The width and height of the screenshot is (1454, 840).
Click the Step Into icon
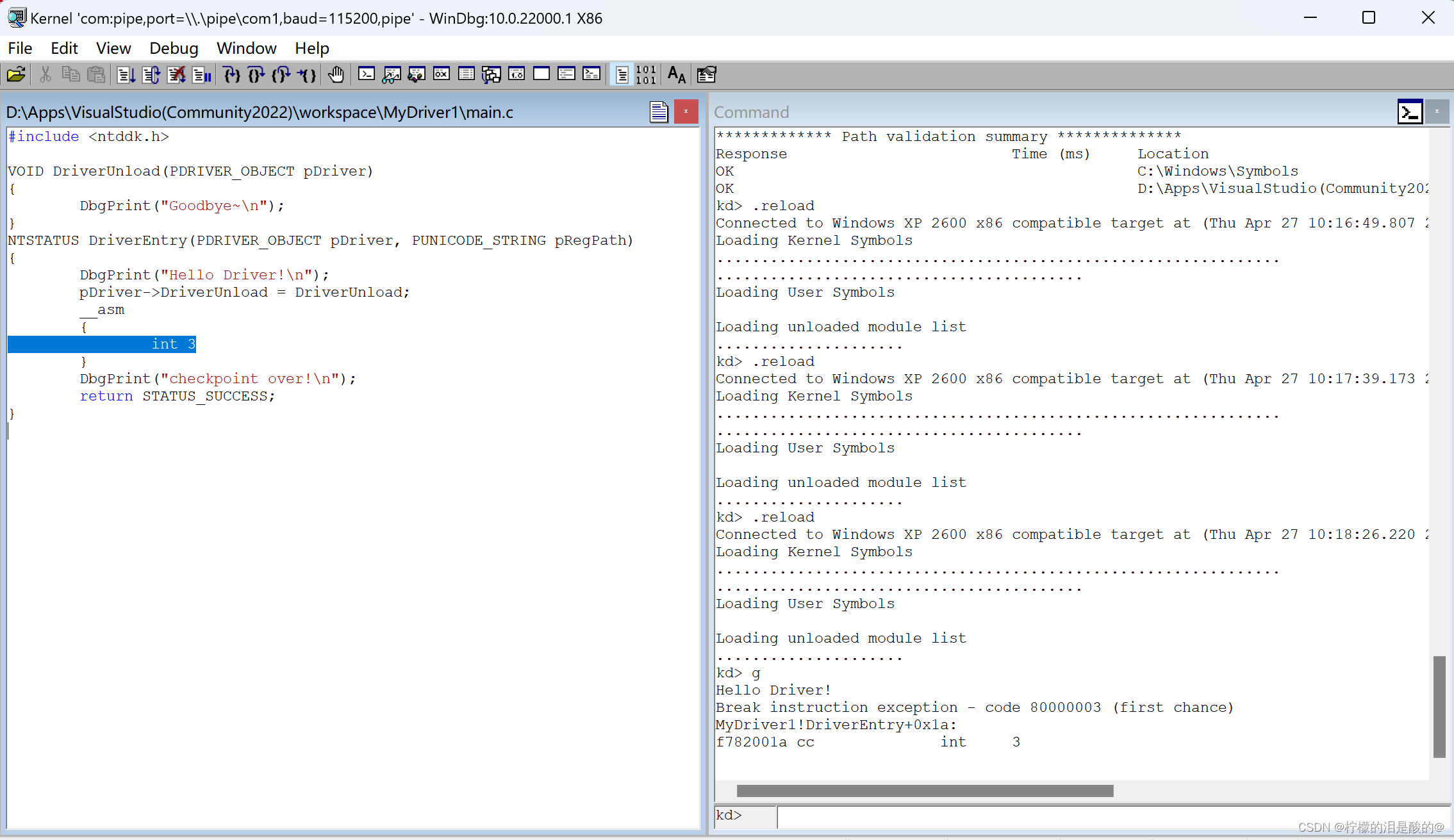pyautogui.click(x=231, y=75)
